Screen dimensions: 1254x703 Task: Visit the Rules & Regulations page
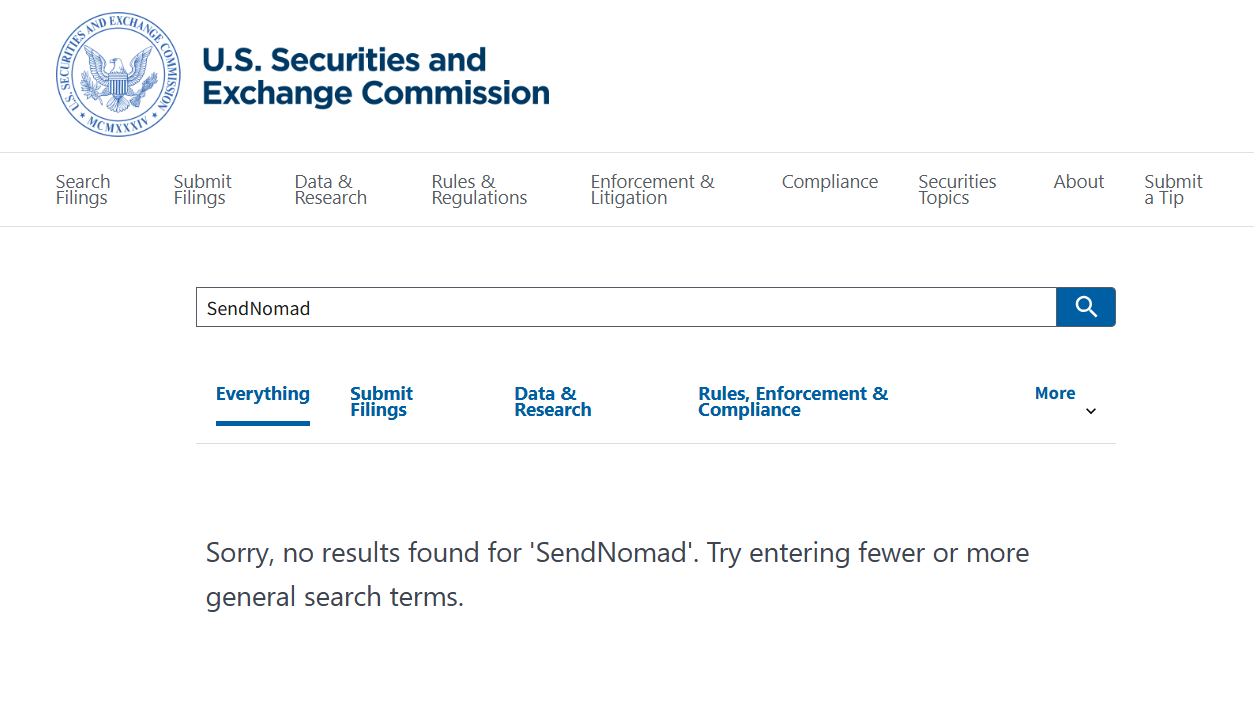pyautogui.click(x=478, y=189)
